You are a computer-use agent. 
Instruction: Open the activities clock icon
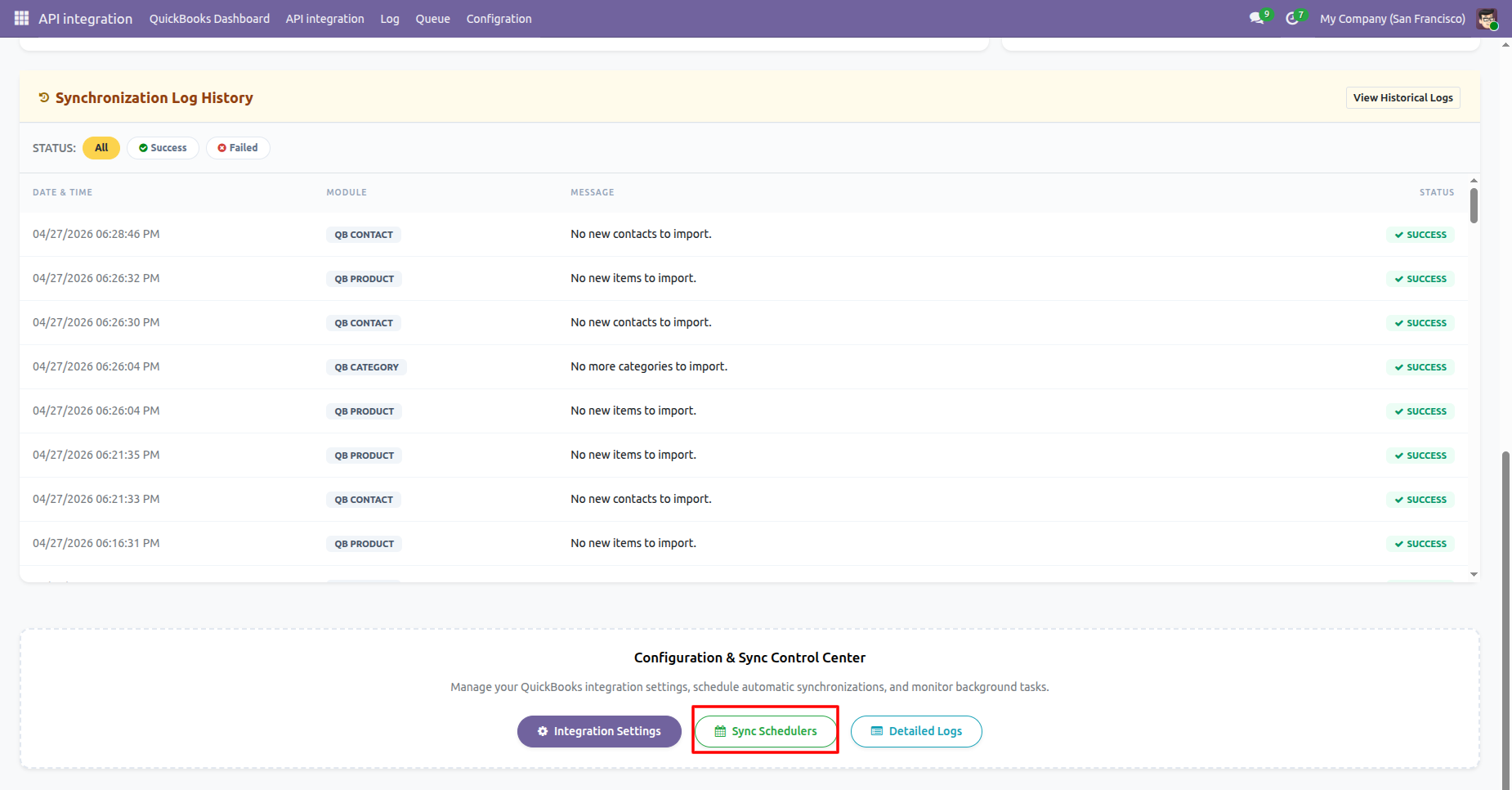click(1293, 18)
